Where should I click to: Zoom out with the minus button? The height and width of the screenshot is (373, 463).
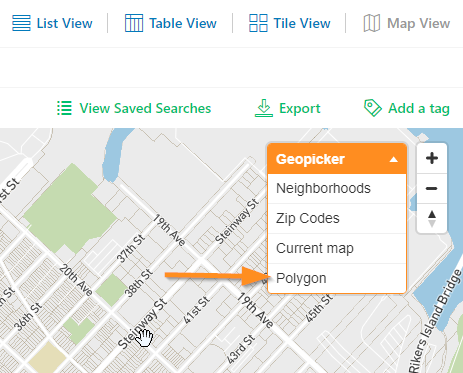(x=432, y=189)
